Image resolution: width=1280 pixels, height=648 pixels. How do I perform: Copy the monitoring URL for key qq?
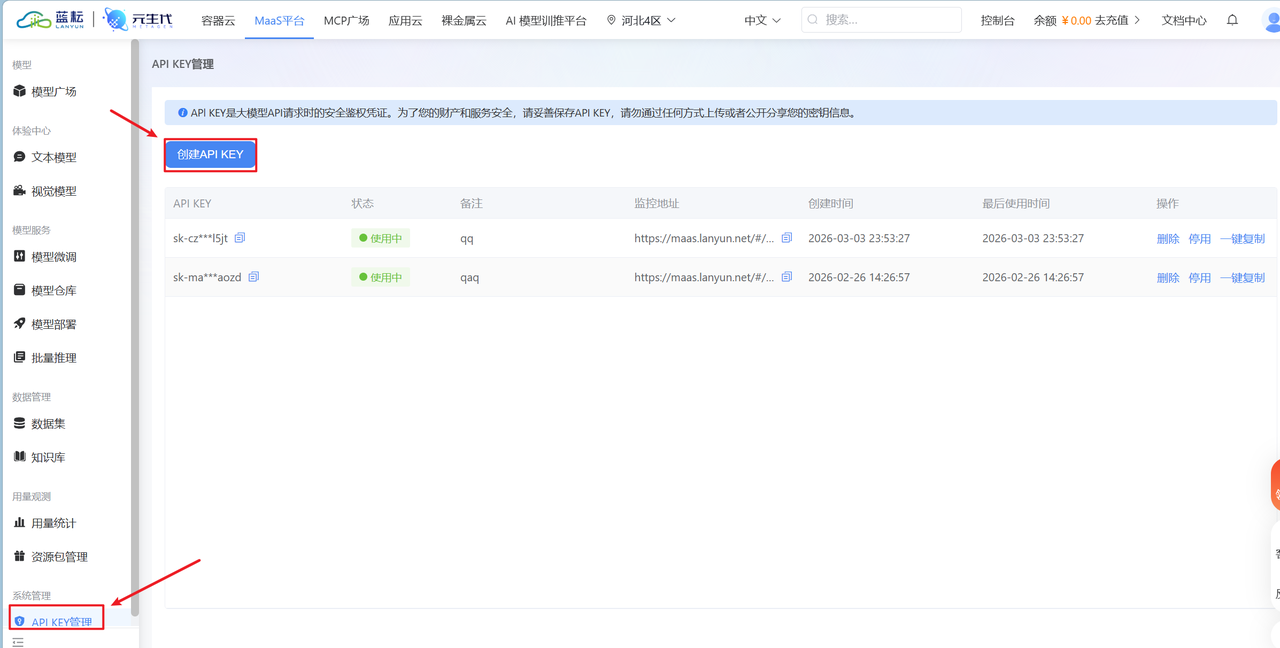point(786,238)
